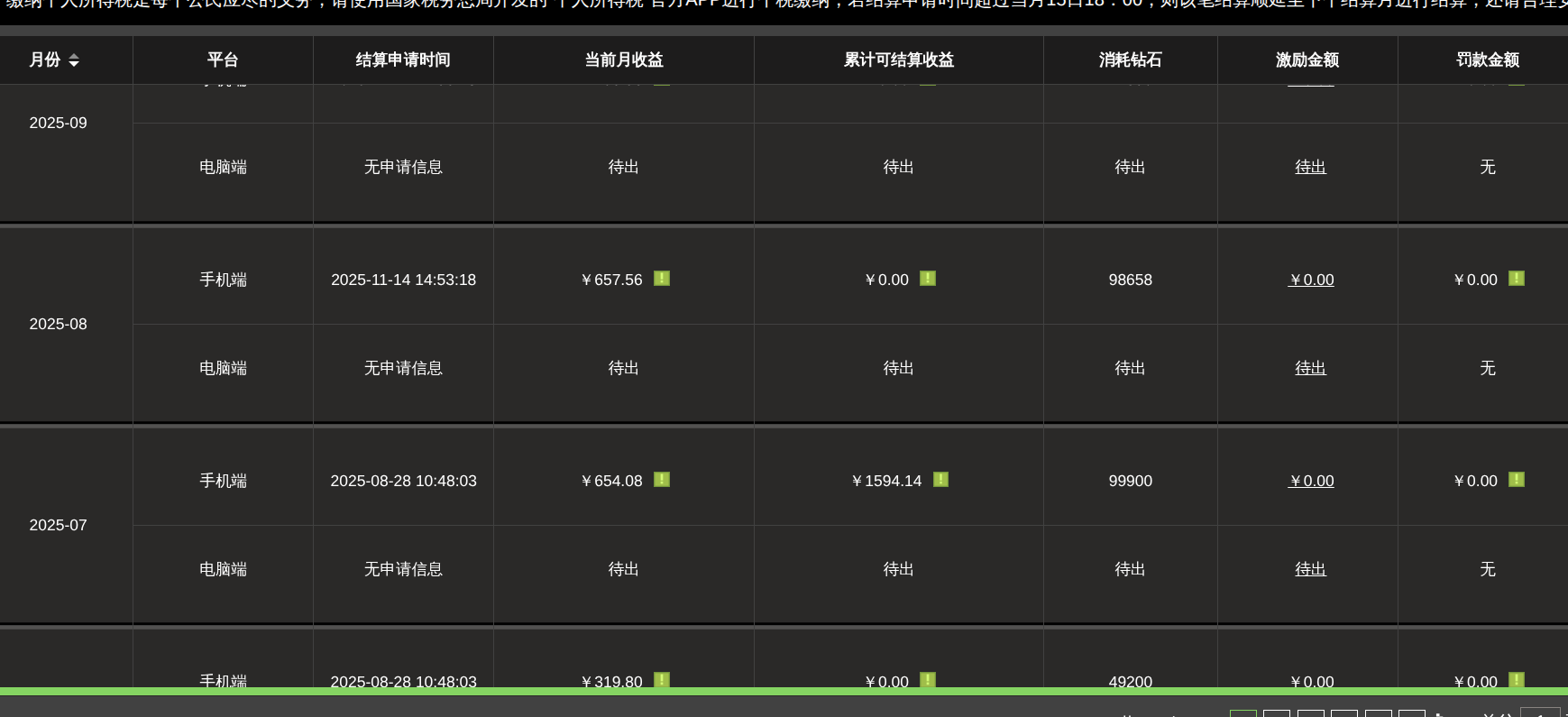The width and height of the screenshot is (1568, 717).
Task: Open 2025-07 mobile incentive ¥0.00 link
Action: pyautogui.click(x=1311, y=482)
